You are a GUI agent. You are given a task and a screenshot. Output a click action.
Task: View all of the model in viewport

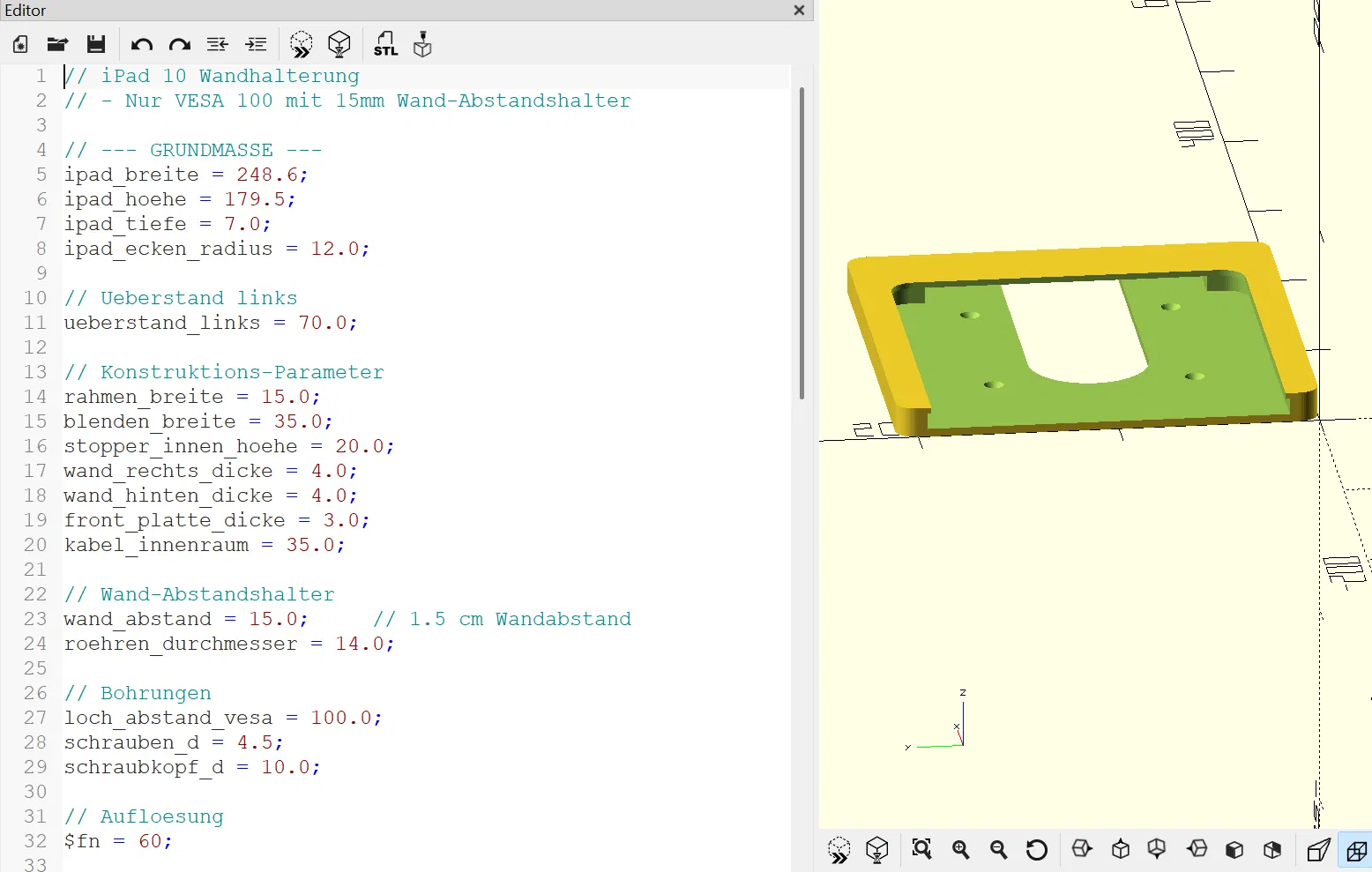[x=922, y=849]
